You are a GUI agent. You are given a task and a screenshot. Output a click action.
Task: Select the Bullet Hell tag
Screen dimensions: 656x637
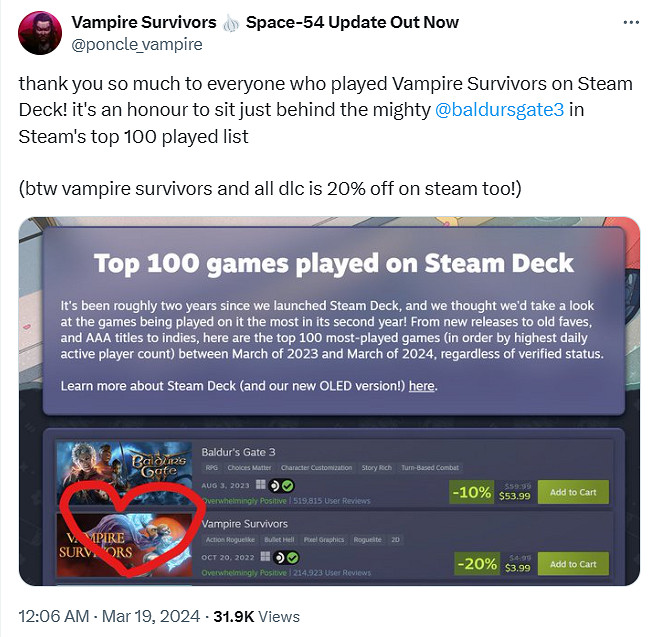pyautogui.click(x=279, y=540)
